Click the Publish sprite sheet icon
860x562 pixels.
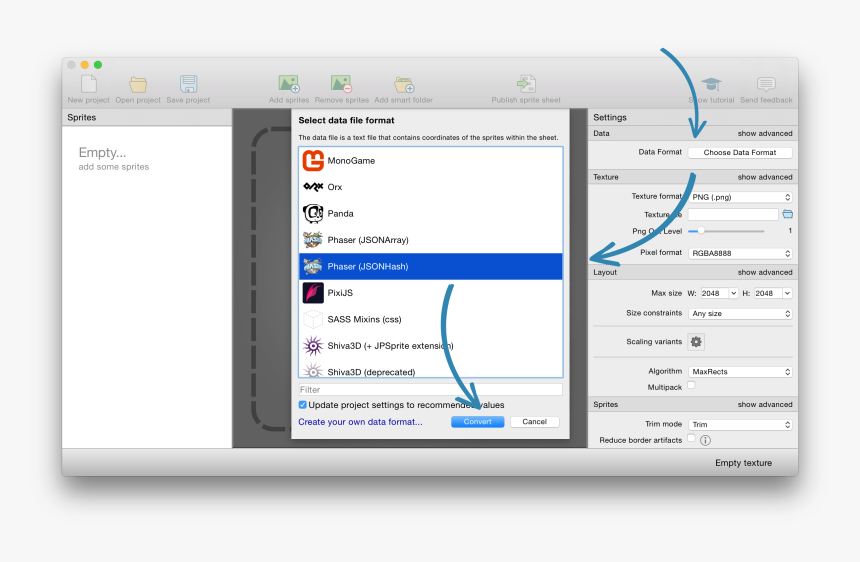point(526,84)
